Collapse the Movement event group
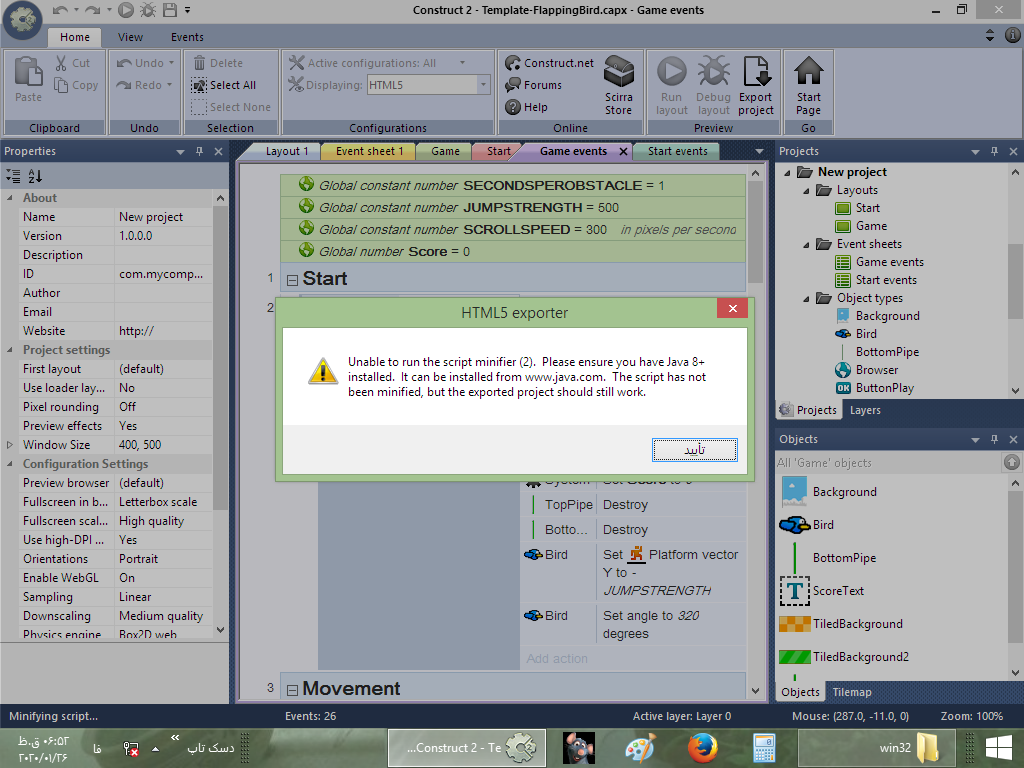Viewport: 1024px width, 768px height. click(293, 690)
